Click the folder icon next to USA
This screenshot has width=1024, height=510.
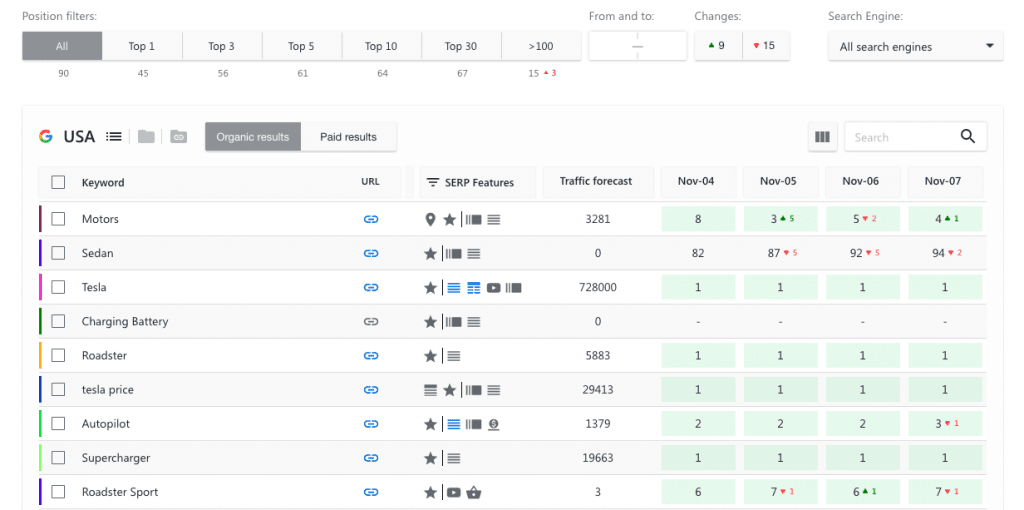tap(146, 136)
